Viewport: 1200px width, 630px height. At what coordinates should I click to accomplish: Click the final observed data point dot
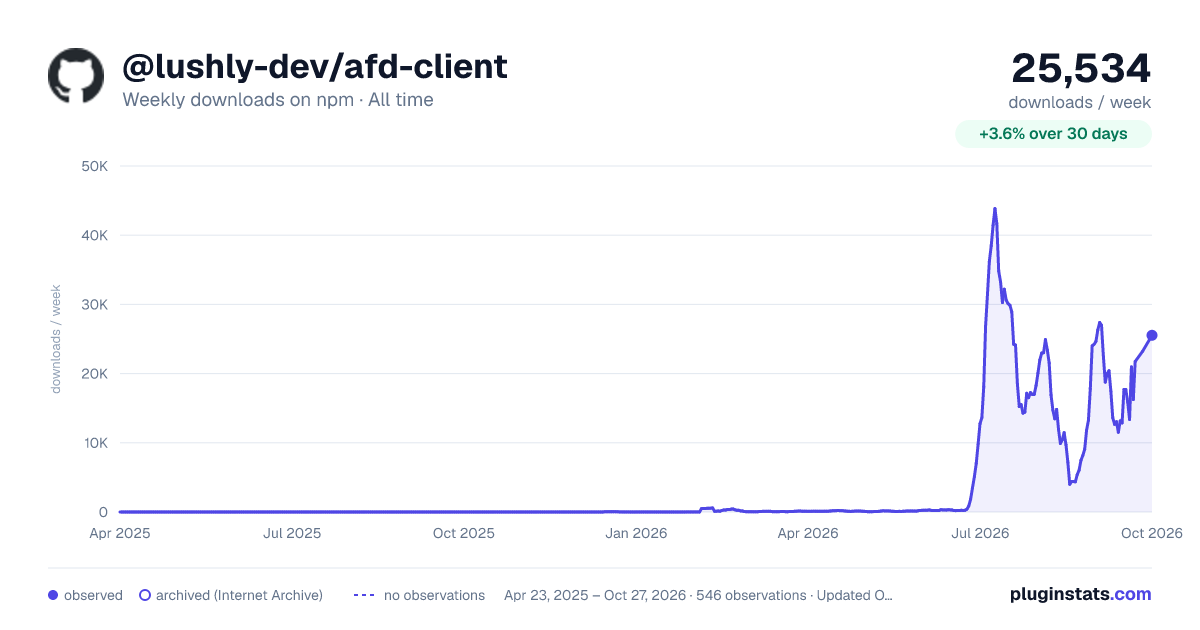(1152, 335)
